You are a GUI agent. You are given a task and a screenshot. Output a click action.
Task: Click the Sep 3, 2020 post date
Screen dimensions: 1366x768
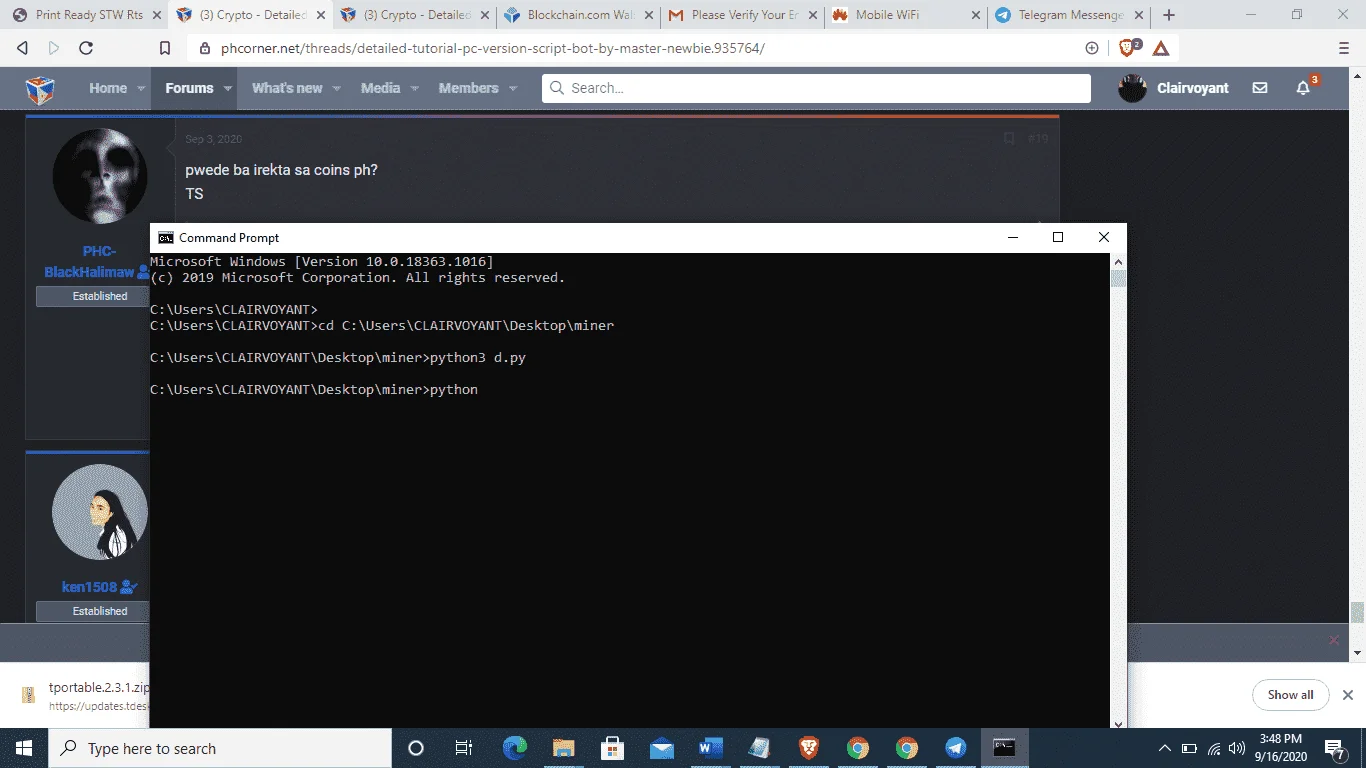coord(214,139)
